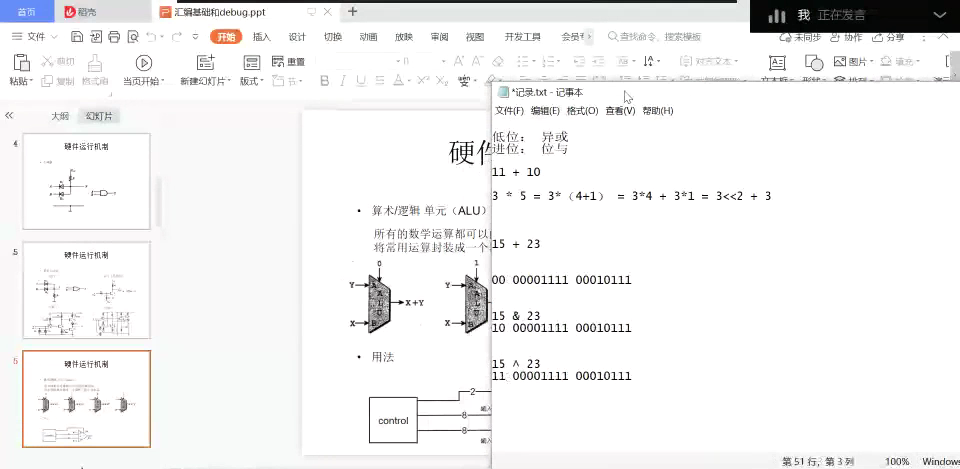Screen dimensions: 960x469
Task: Click the Text Box icon
Action: point(777,62)
